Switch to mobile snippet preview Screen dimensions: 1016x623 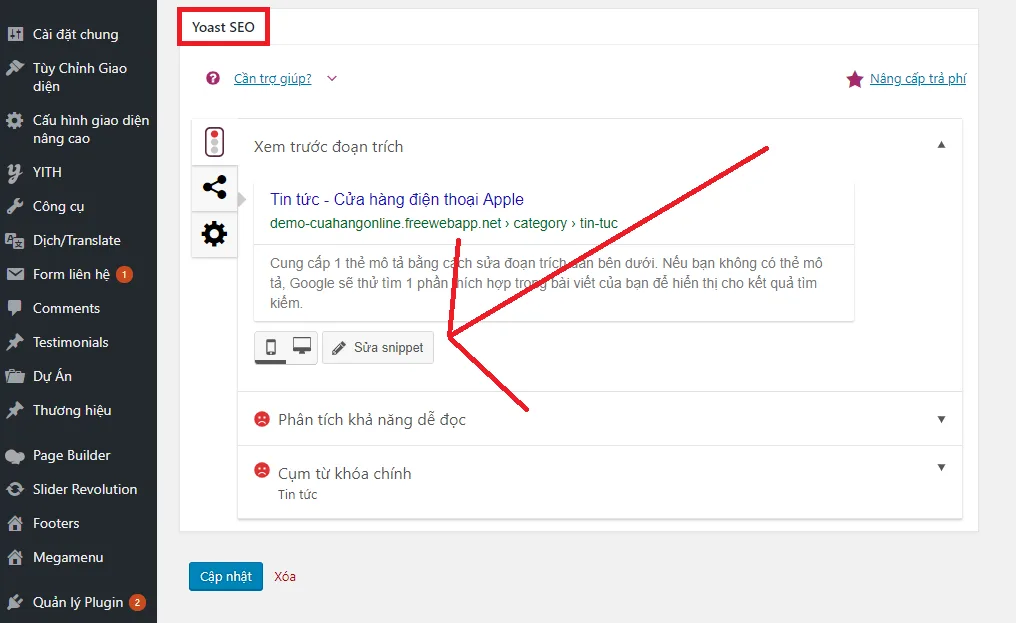[270, 347]
